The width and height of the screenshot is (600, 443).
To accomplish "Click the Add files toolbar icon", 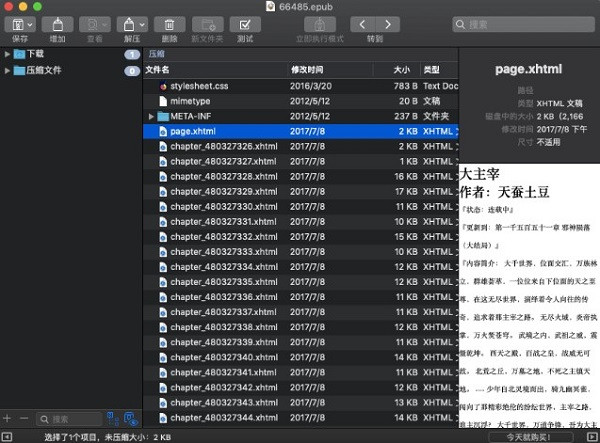I will pyautogui.click(x=57, y=25).
